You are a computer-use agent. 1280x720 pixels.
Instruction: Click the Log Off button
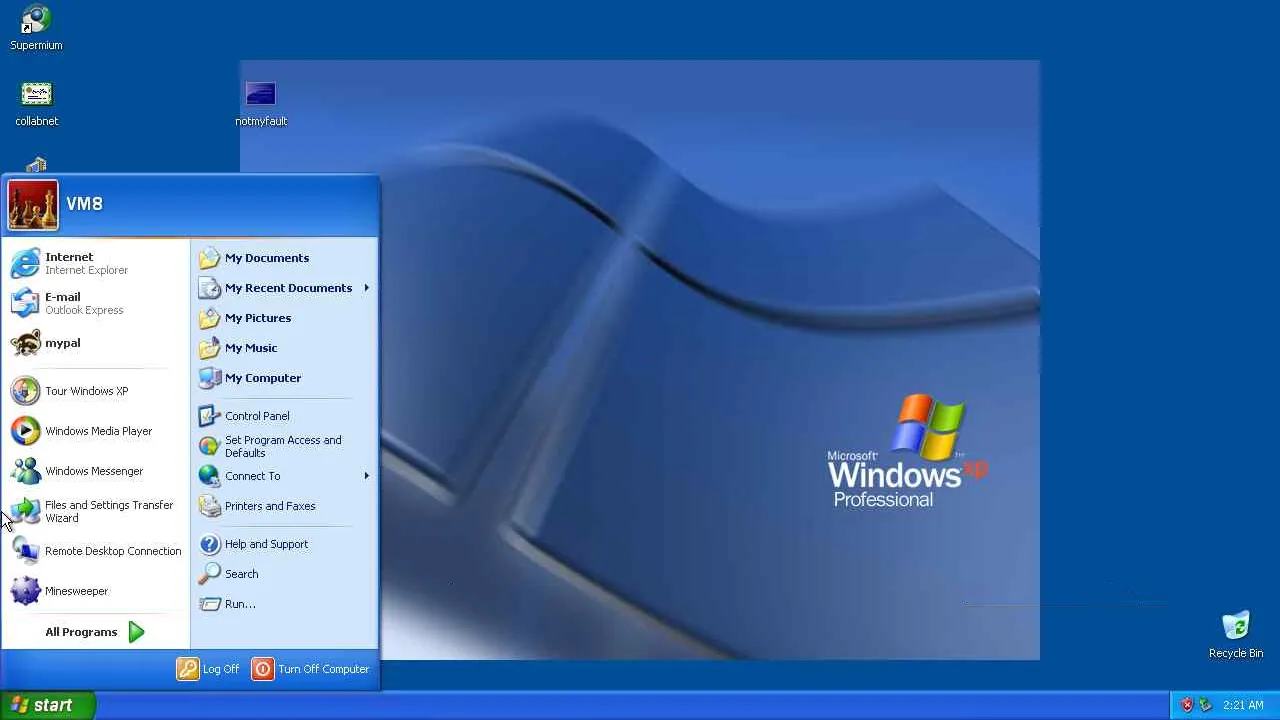pyautogui.click(x=209, y=669)
